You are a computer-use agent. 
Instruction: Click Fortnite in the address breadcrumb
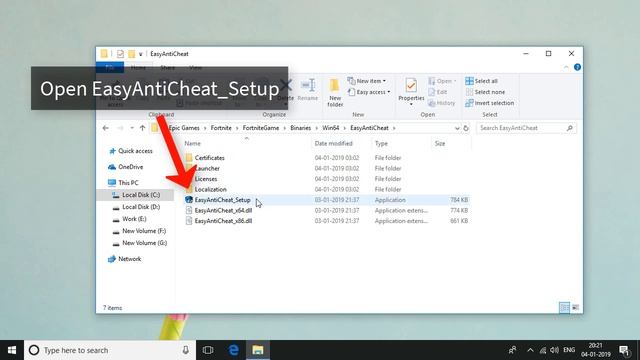[221, 128]
